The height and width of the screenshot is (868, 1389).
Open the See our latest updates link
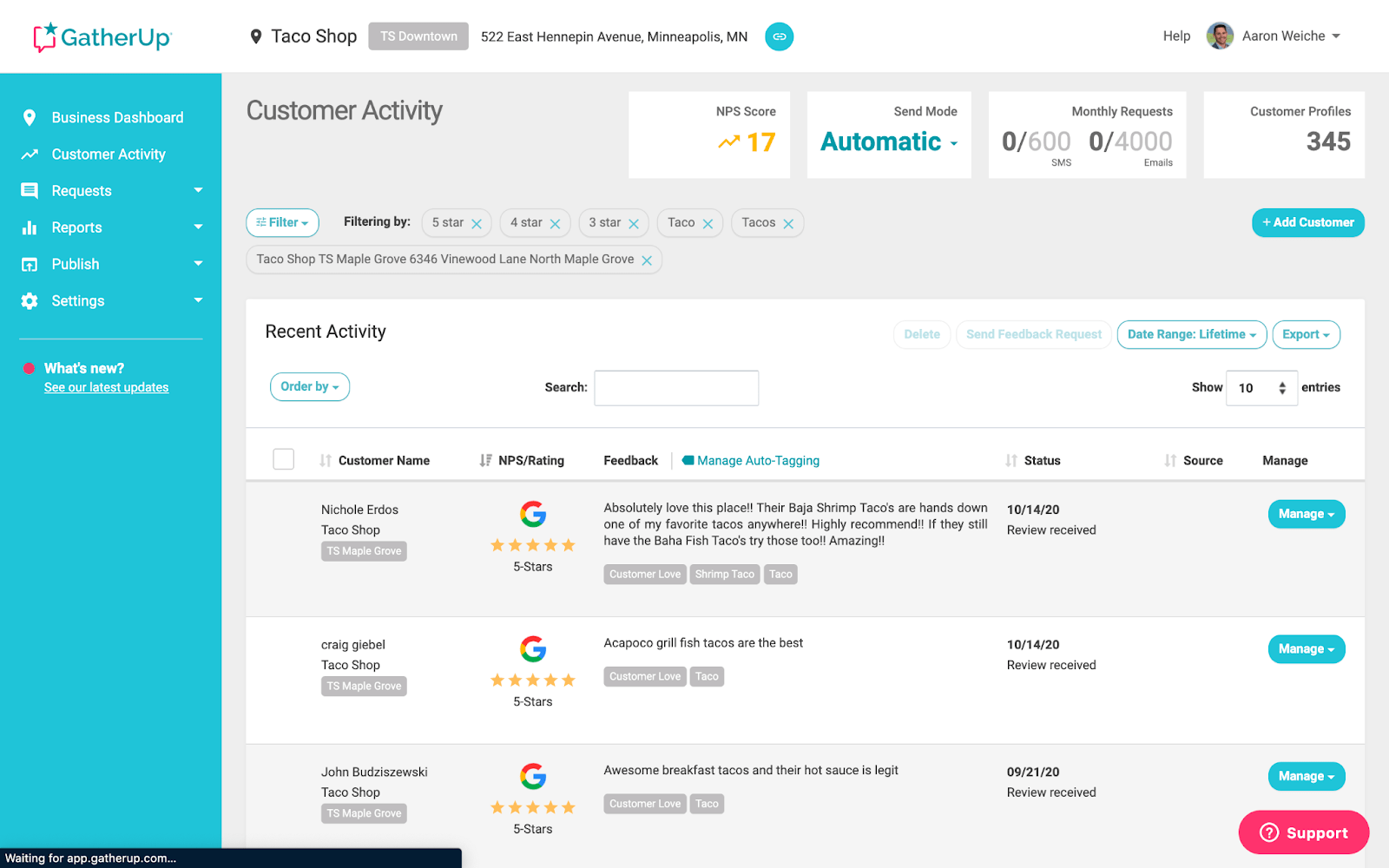point(106,387)
